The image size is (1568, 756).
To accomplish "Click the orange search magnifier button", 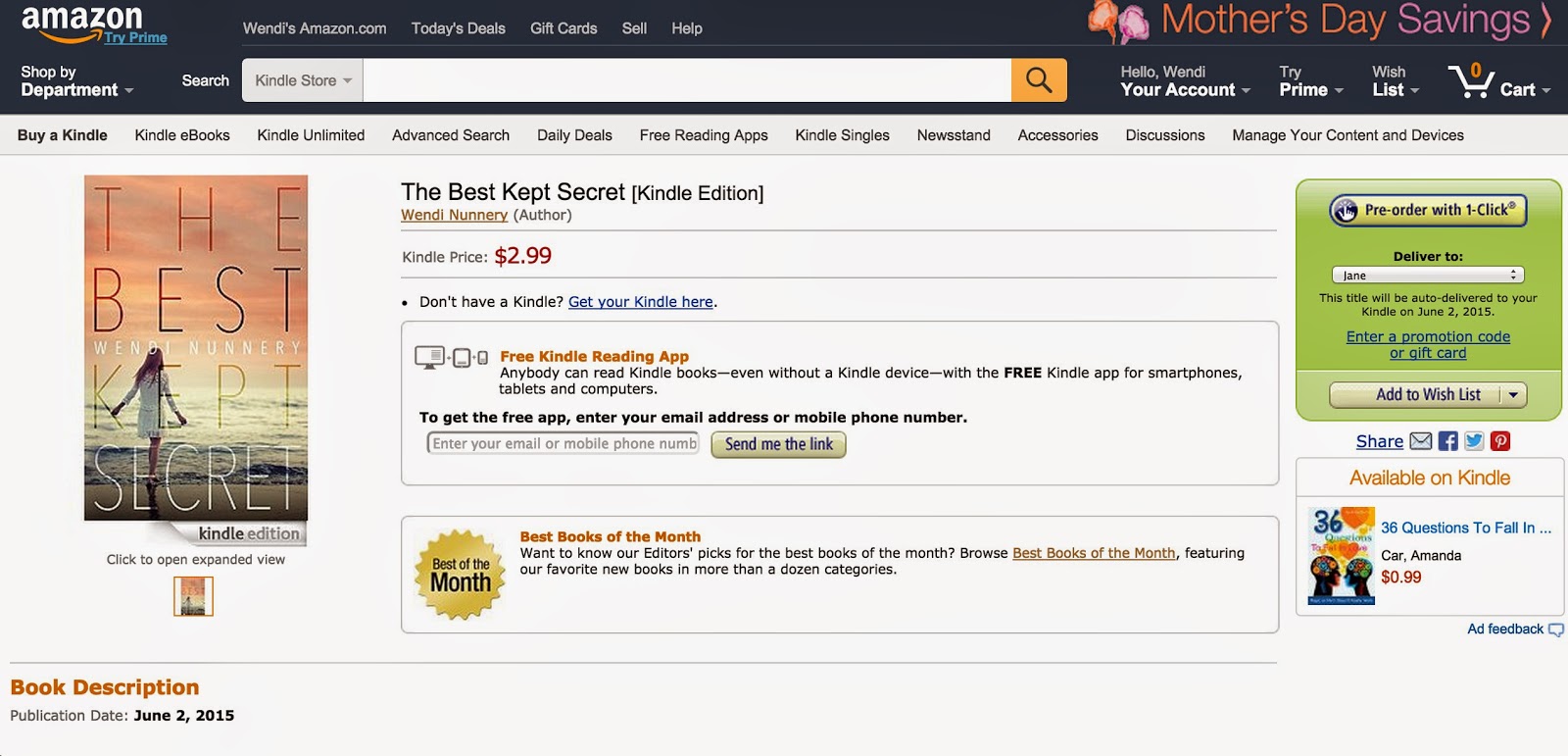I will tap(1039, 79).
